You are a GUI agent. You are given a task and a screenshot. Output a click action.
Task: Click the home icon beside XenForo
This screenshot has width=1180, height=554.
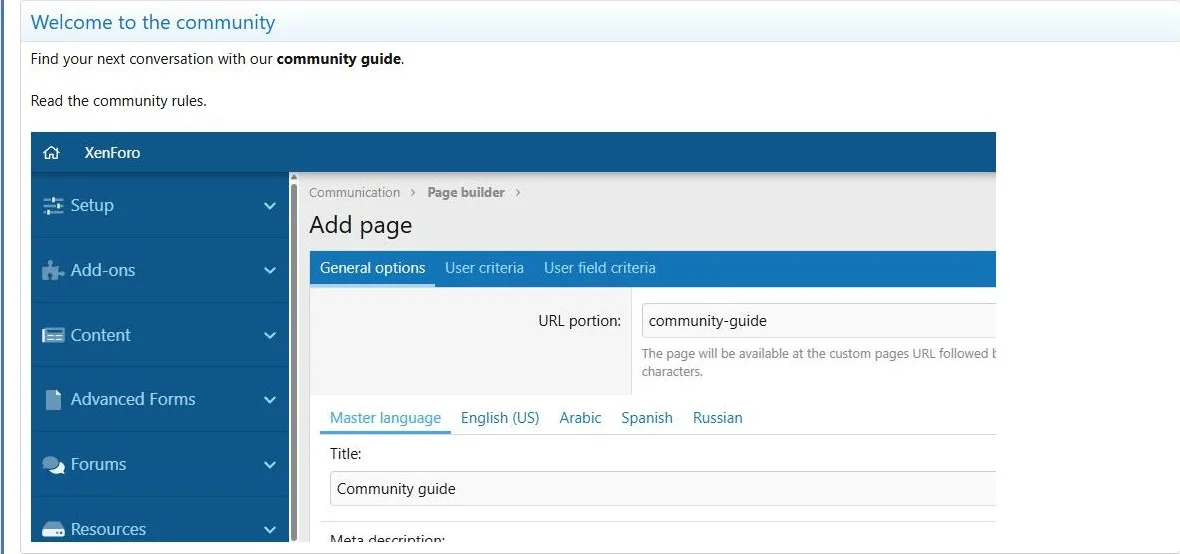point(51,153)
